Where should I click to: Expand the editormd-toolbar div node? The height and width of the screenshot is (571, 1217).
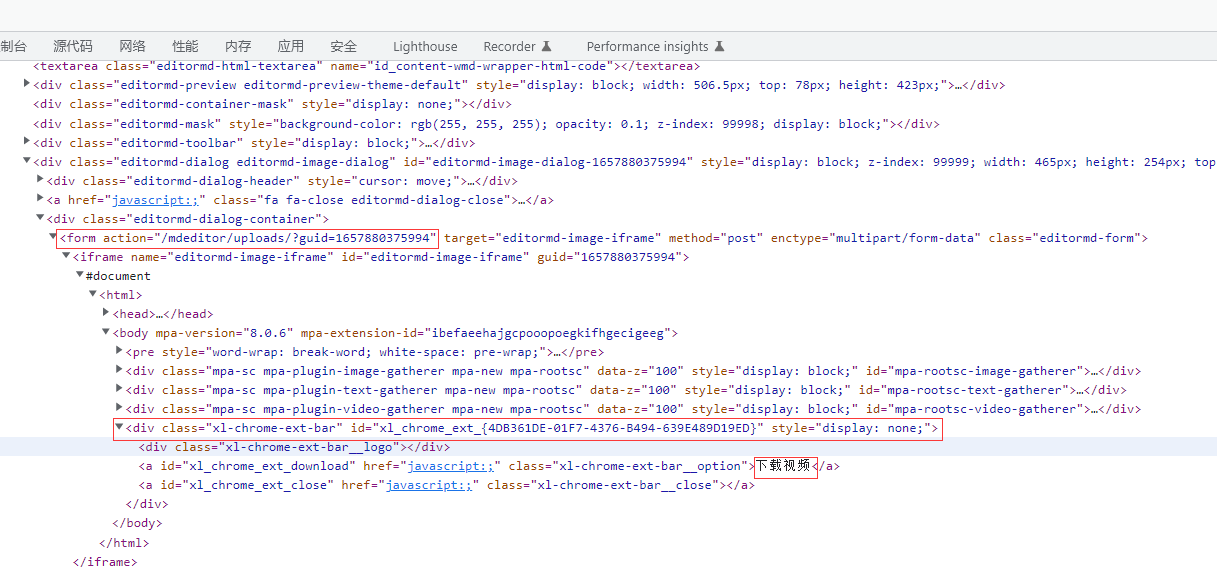27,142
